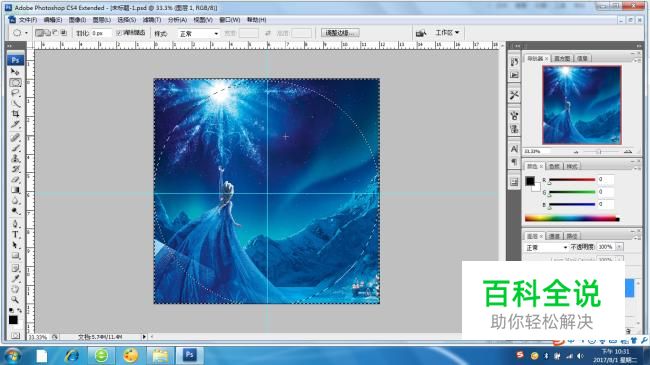Choose Intersect with Selection mode button
This screenshot has height=365, width=650.
(x=63, y=33)
